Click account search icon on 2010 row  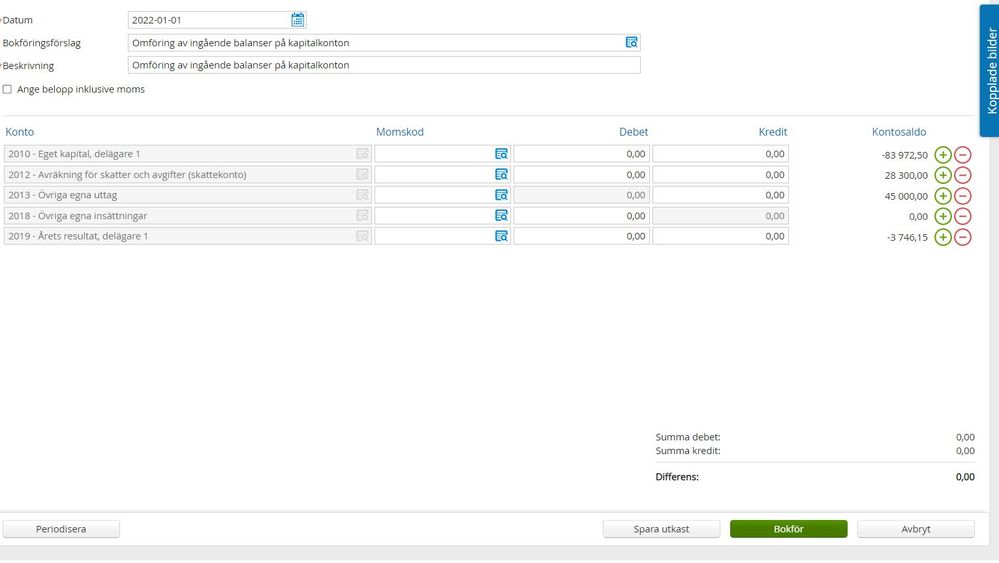click(362, 154)
